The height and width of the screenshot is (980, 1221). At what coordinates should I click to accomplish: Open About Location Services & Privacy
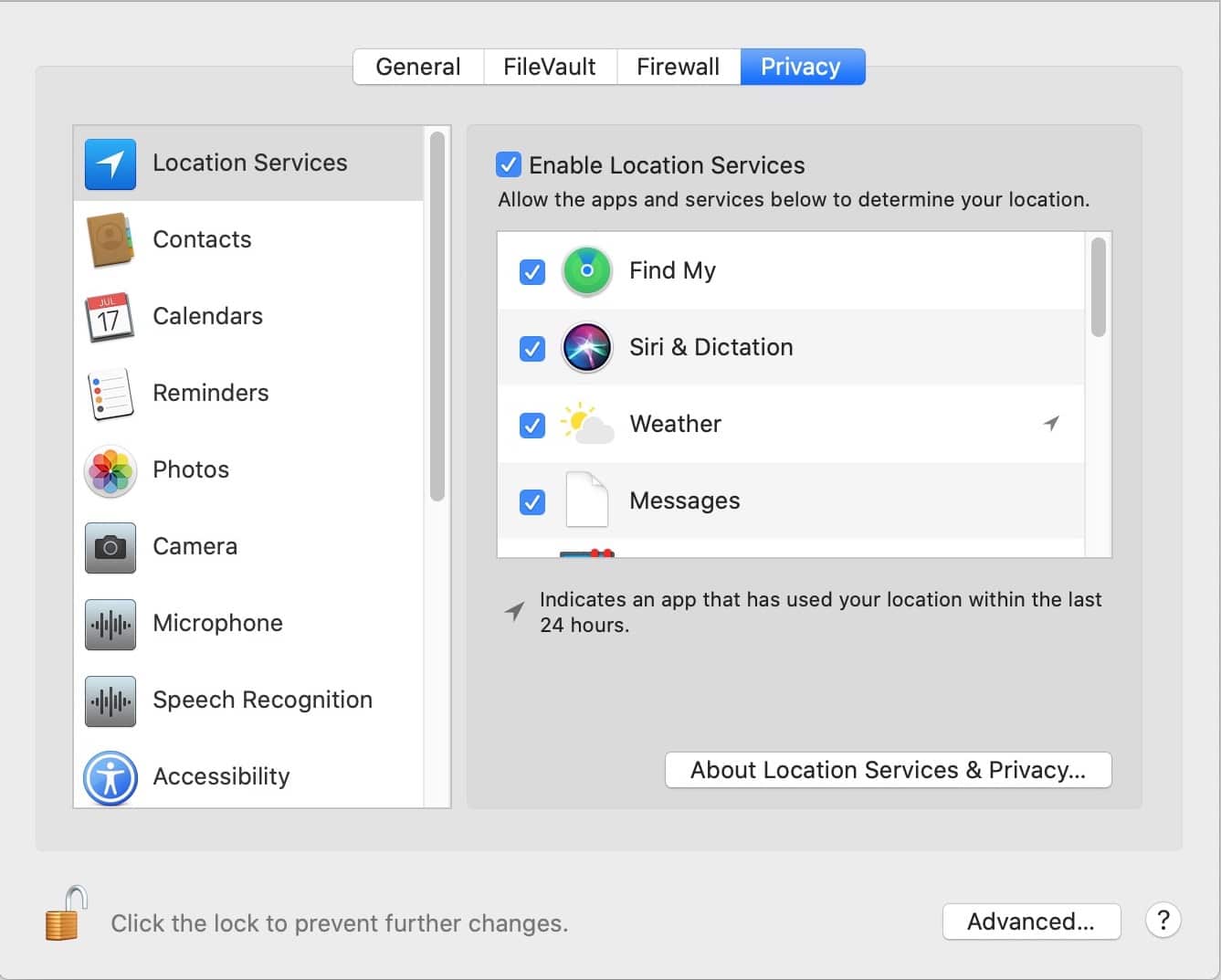[x=889, y=770]
